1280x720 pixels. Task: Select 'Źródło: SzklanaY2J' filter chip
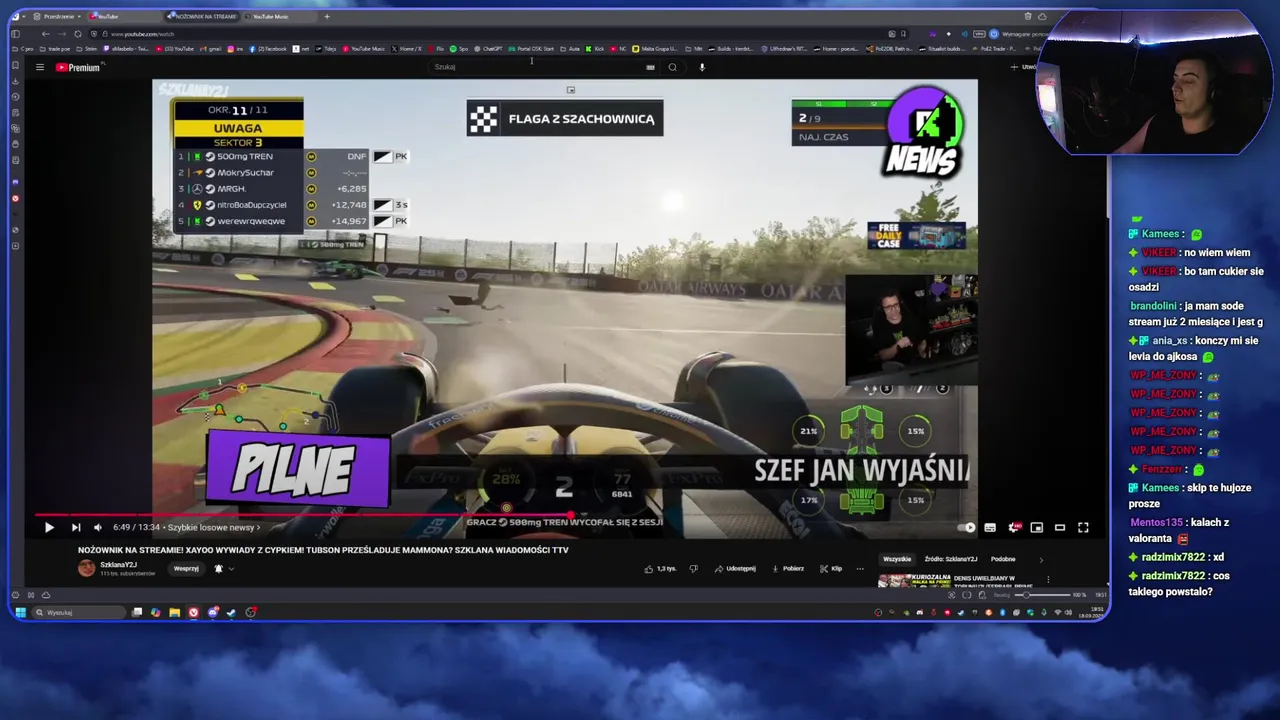point(951,559)
